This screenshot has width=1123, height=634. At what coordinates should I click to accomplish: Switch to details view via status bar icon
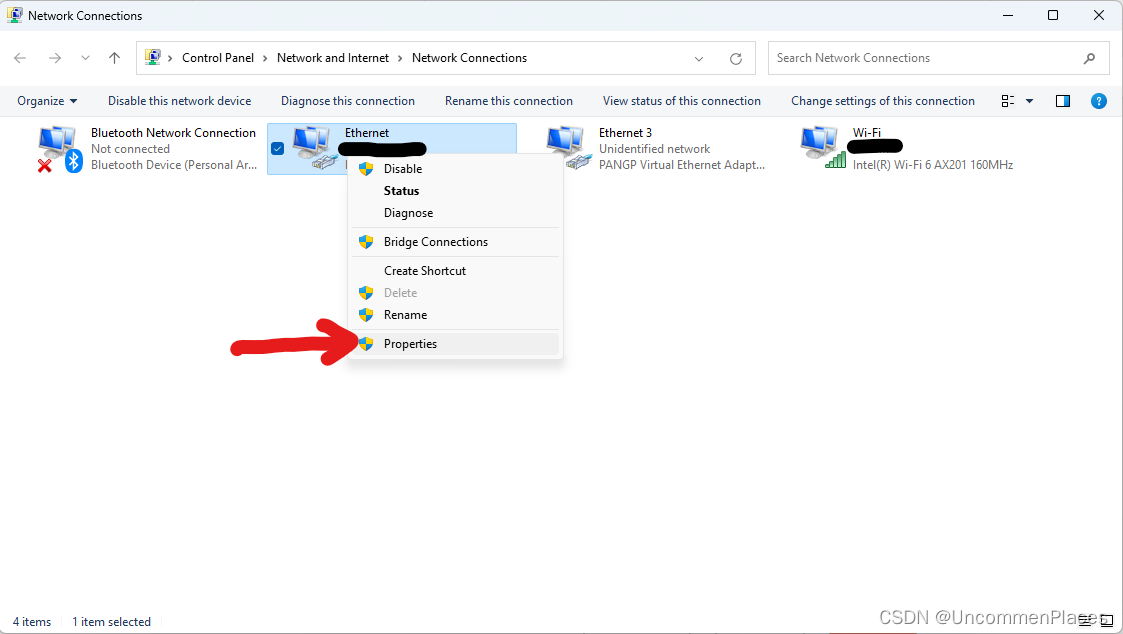[x=1087, y=620]
